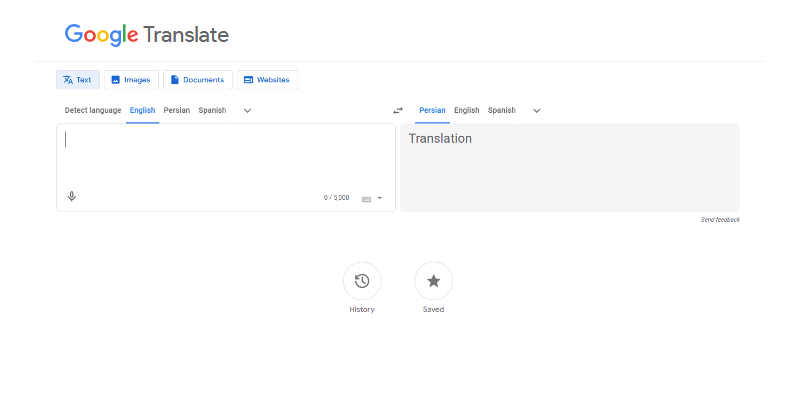
Task: Expand the target languages dropdown chevron
Action: click(537, 111)
